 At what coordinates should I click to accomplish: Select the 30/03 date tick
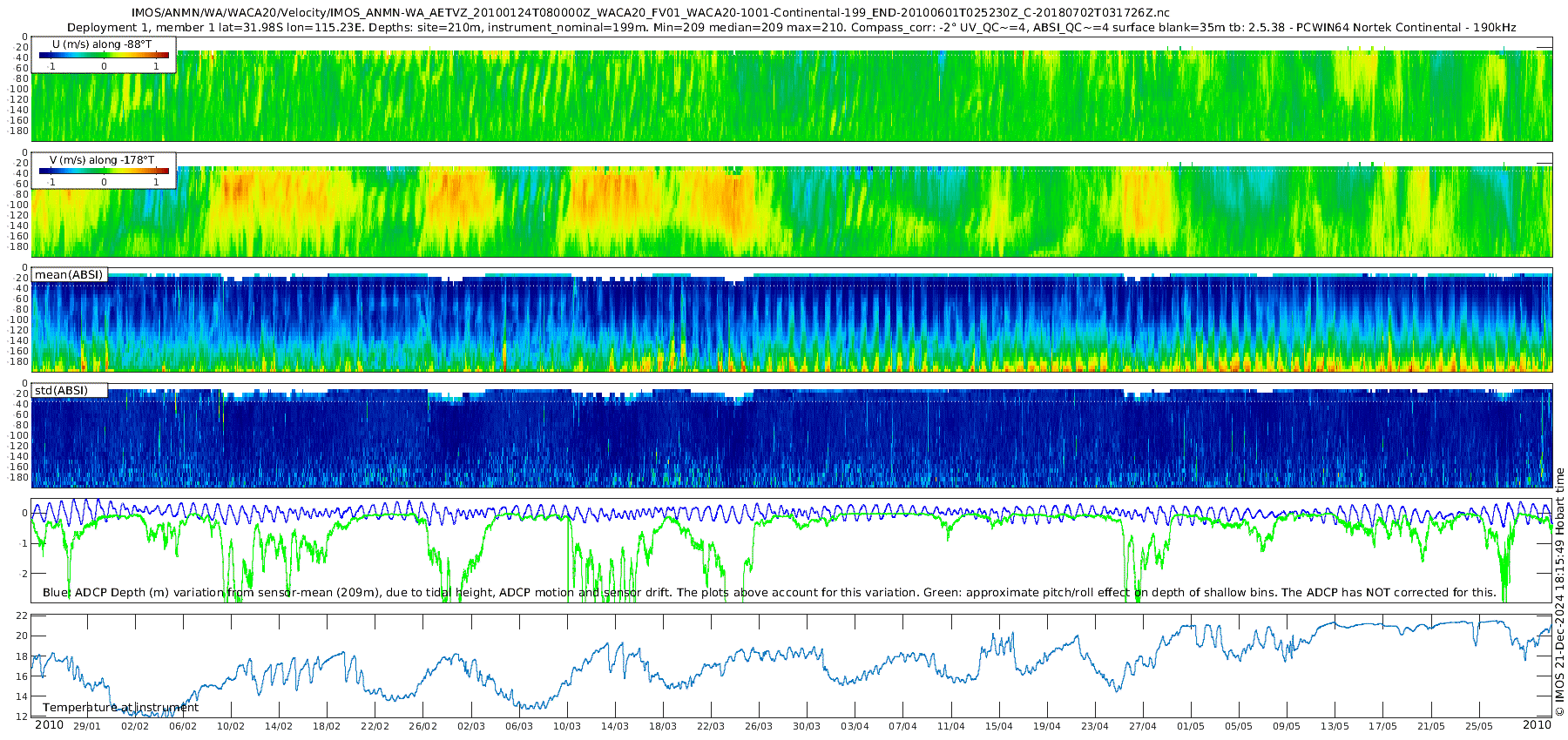pos(807,727)
